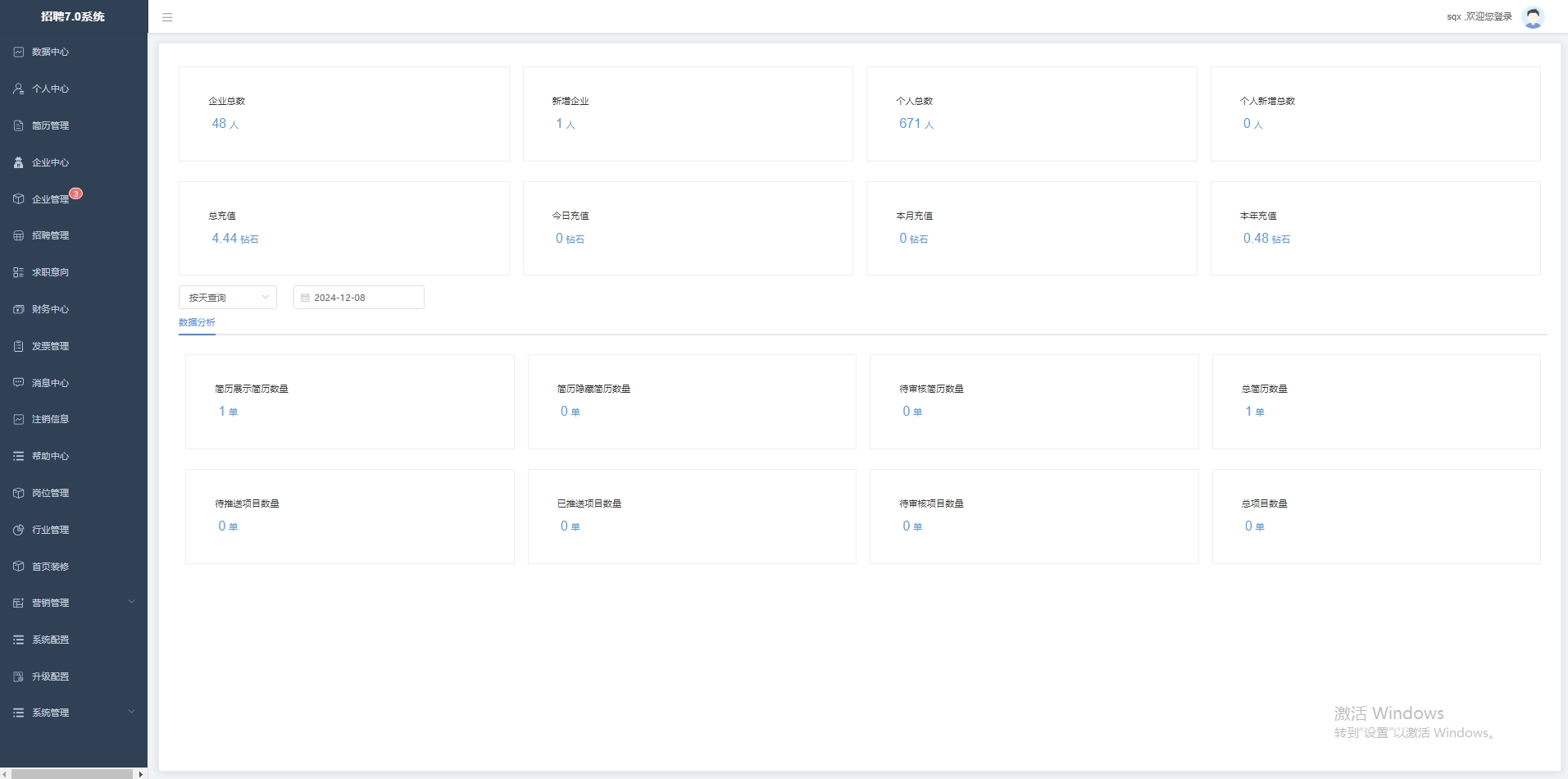The height and width of the screenshot is (779, 1568).
Task: Click the 系统配置 list icon
Action: coord(18,640)
